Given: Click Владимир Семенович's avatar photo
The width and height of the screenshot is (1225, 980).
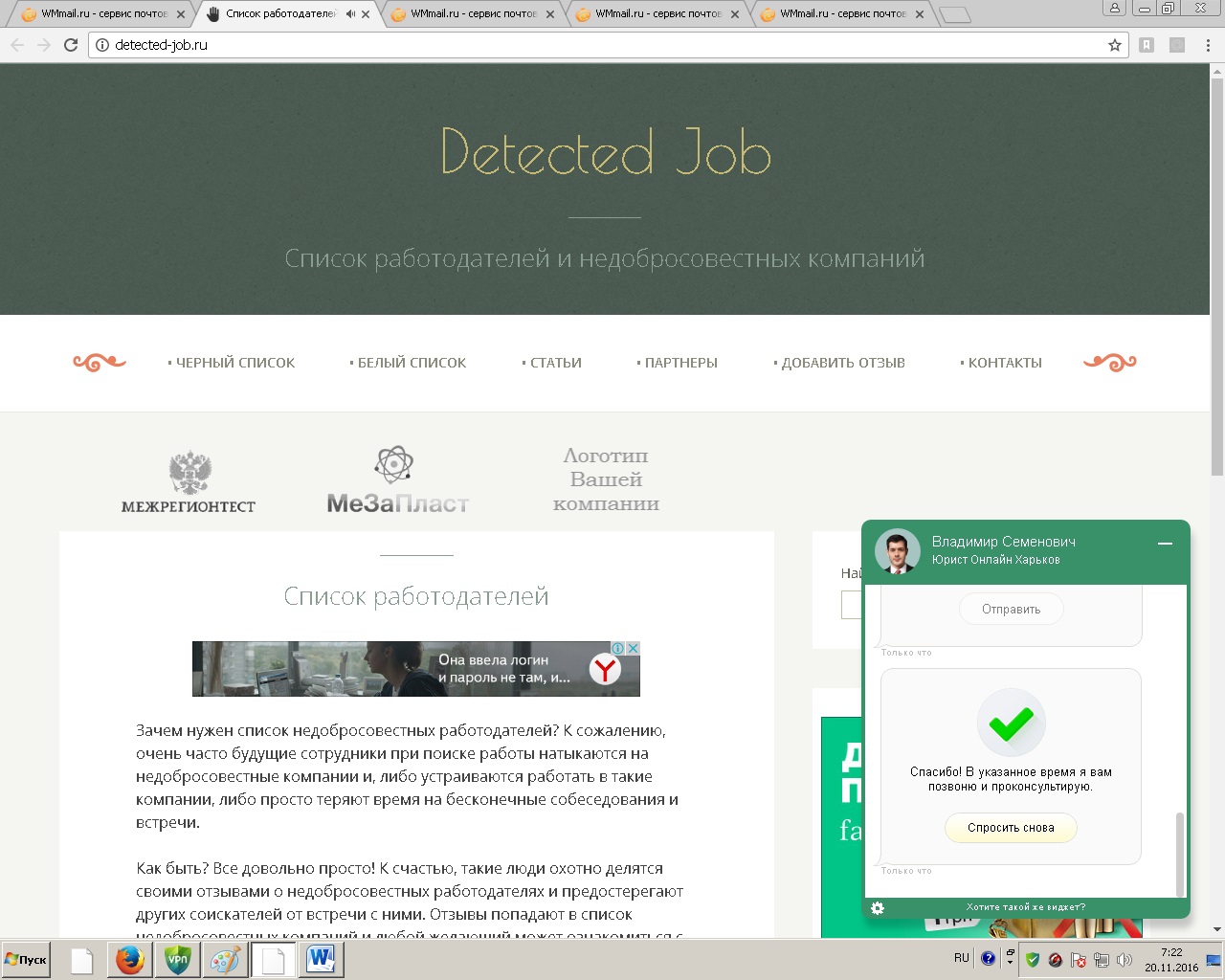Looking at the screenshot, I should [x=898, y=551].
